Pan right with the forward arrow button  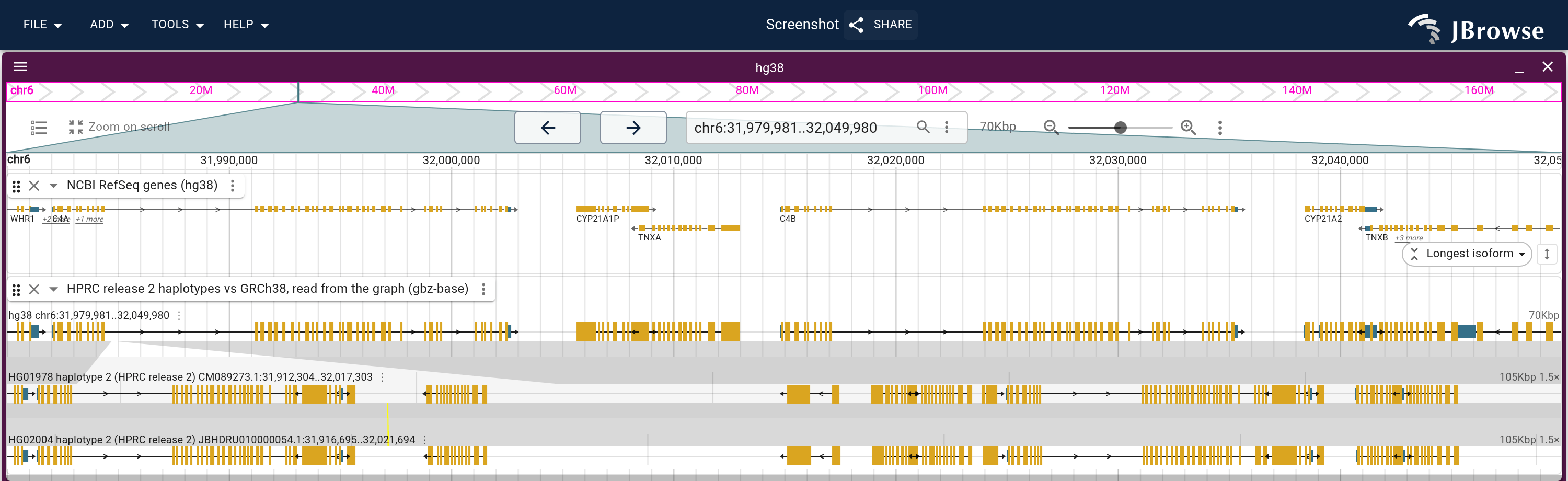point(633,127)
